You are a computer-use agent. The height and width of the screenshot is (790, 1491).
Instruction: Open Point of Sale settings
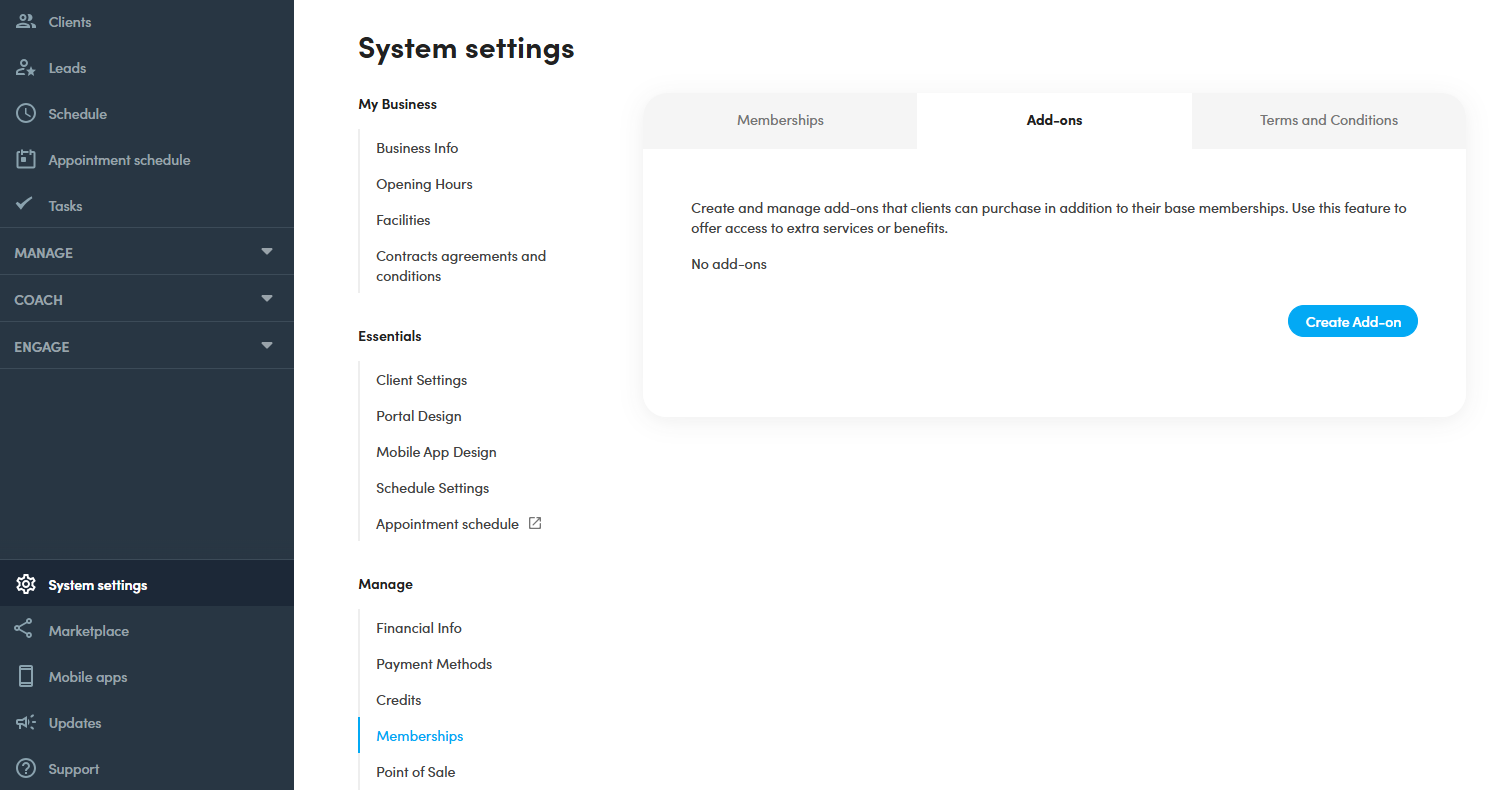415,772
